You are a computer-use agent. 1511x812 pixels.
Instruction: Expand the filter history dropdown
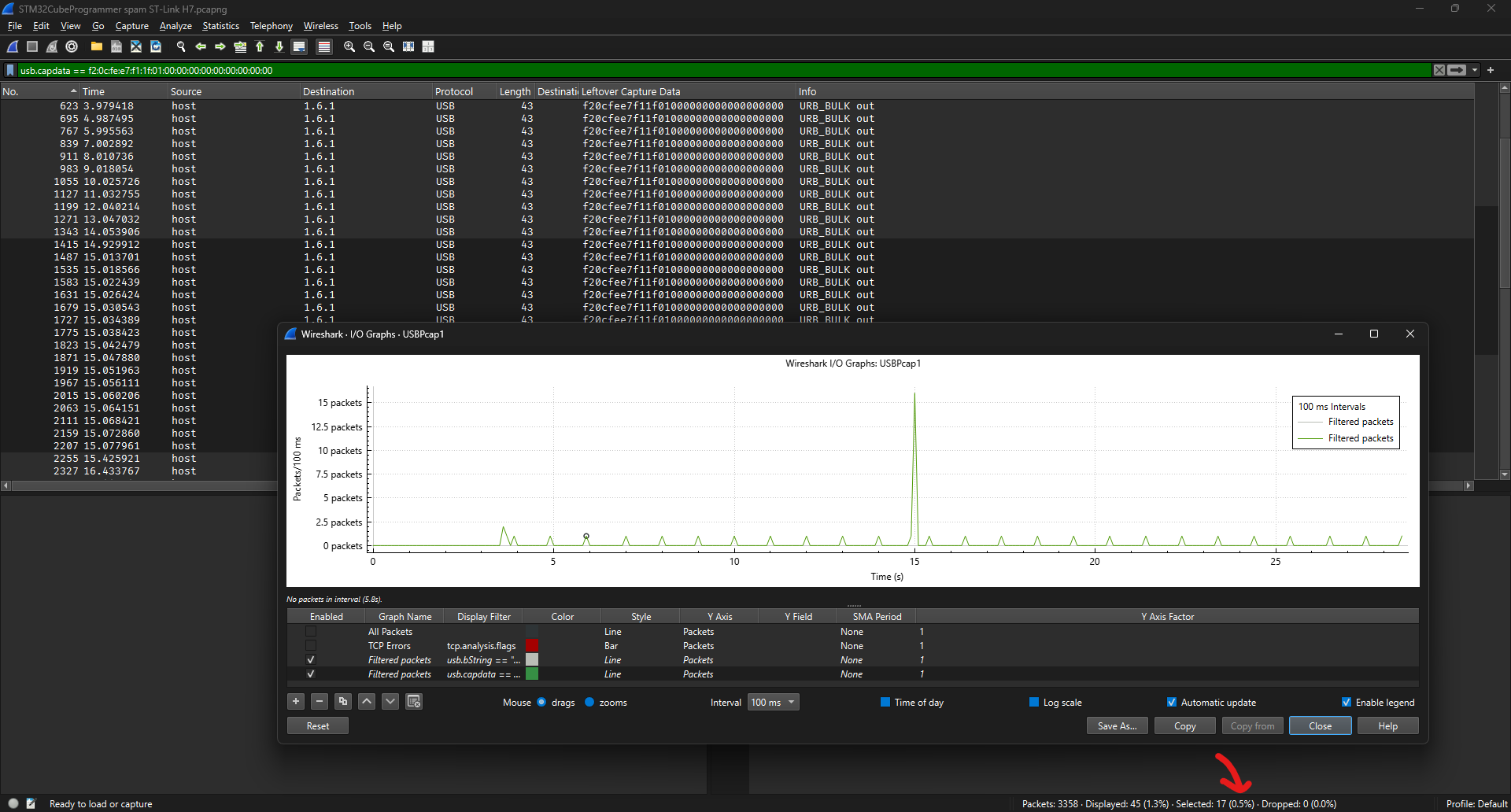pos(1476,70)
